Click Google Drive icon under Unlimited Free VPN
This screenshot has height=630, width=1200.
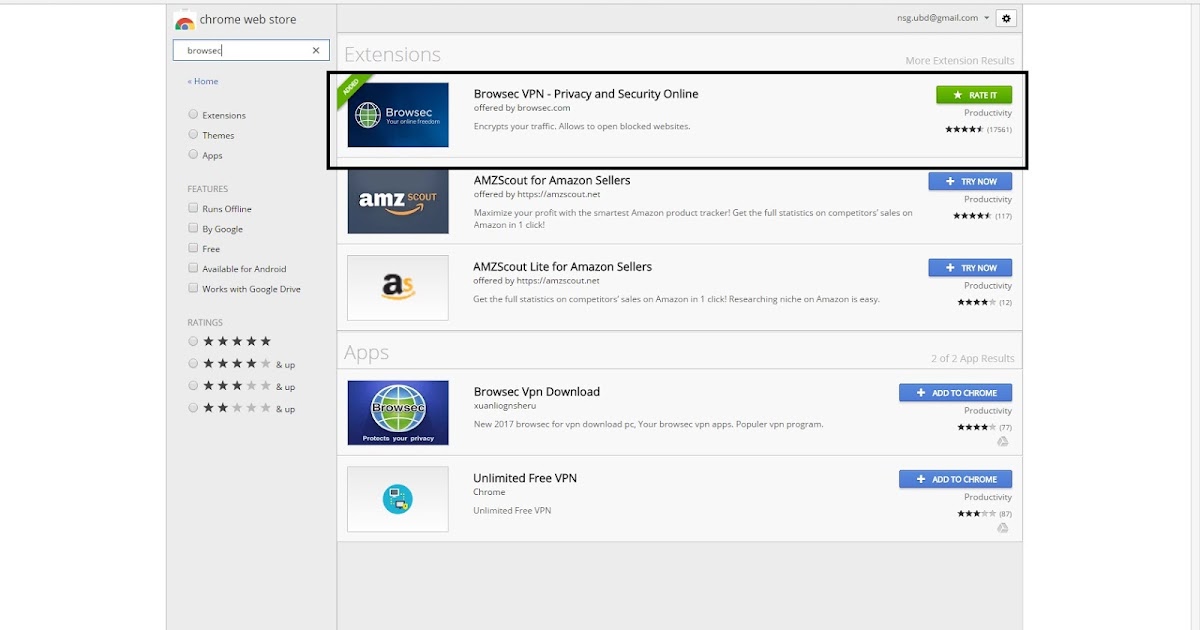pyautogui.click(x=1003, y=528)
